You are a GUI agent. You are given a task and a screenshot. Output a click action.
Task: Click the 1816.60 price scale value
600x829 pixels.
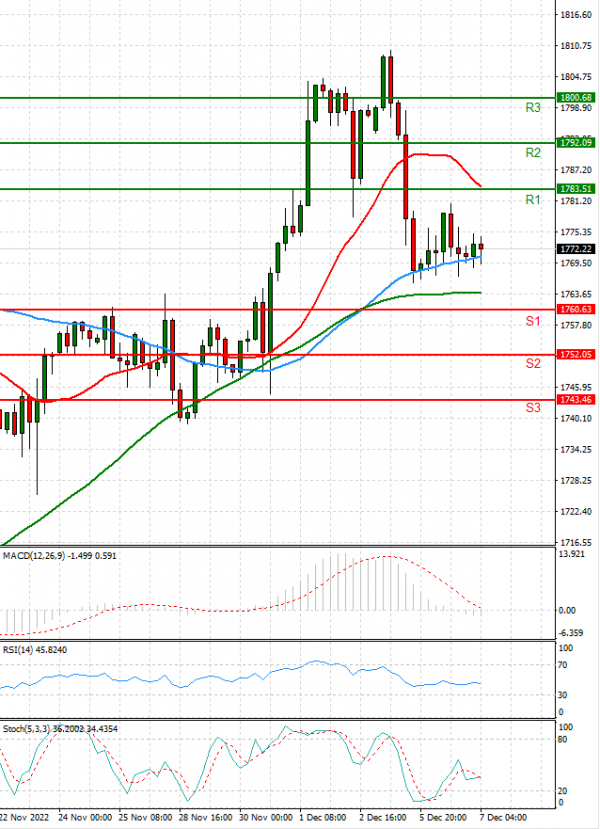pos(576,15)
